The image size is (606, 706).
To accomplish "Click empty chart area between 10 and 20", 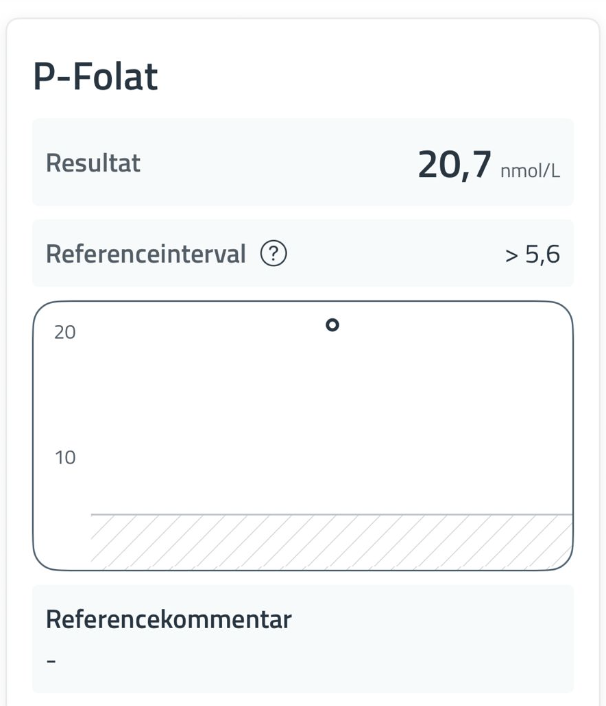I will (330, 410).
